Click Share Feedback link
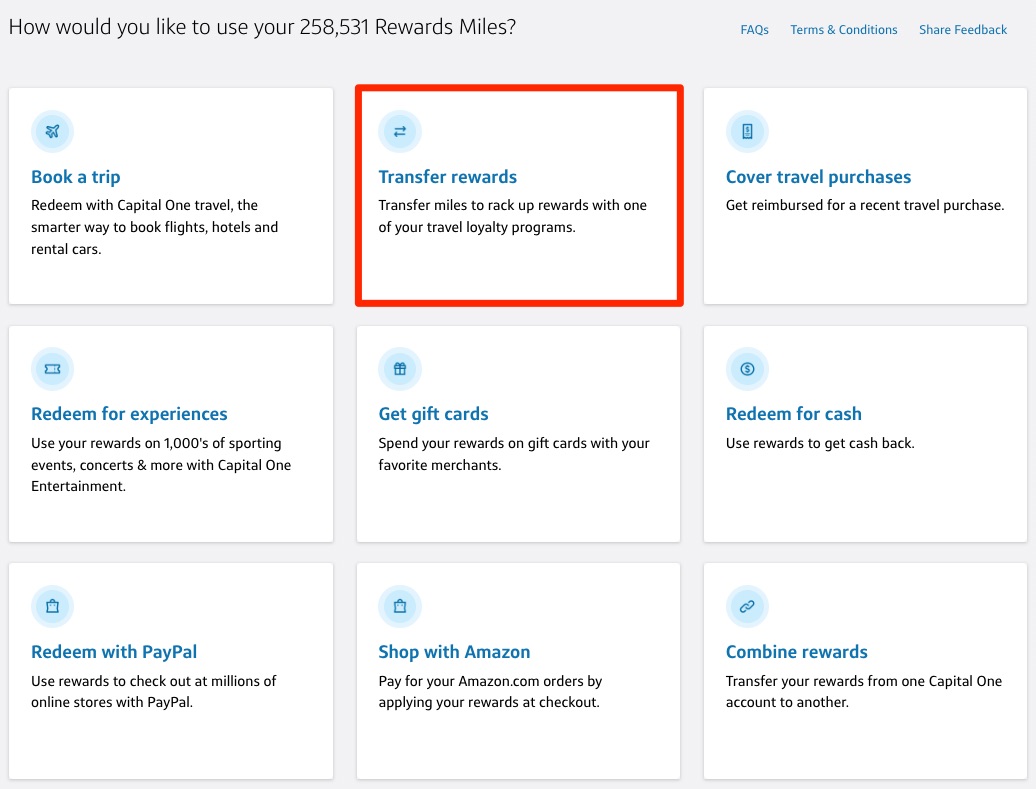Image resolution: width=1036 pixels, height=789 pixels. pyautogui.click(x=962, y=30)
